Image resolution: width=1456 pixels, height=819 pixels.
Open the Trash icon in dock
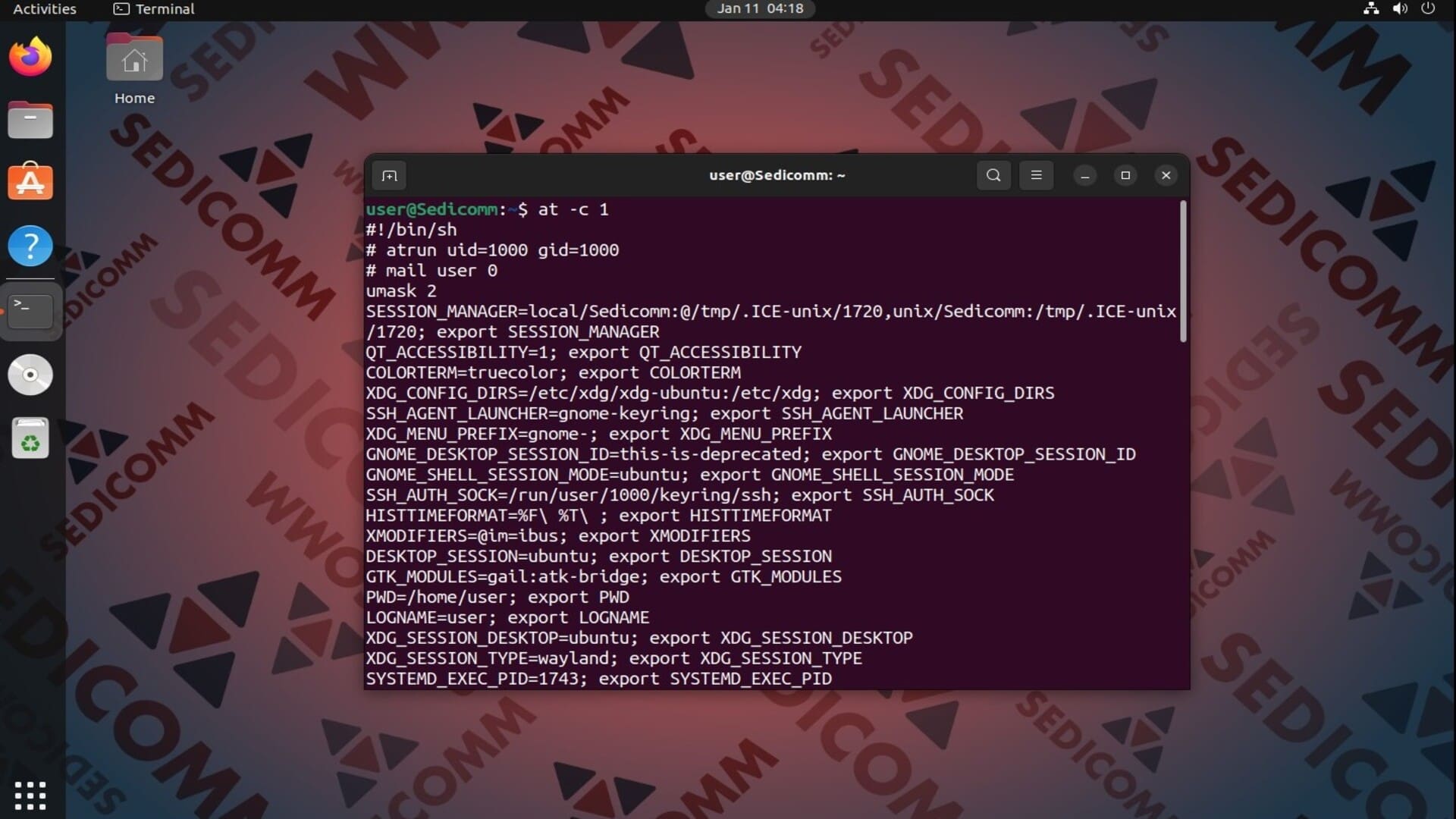point(30,438)
